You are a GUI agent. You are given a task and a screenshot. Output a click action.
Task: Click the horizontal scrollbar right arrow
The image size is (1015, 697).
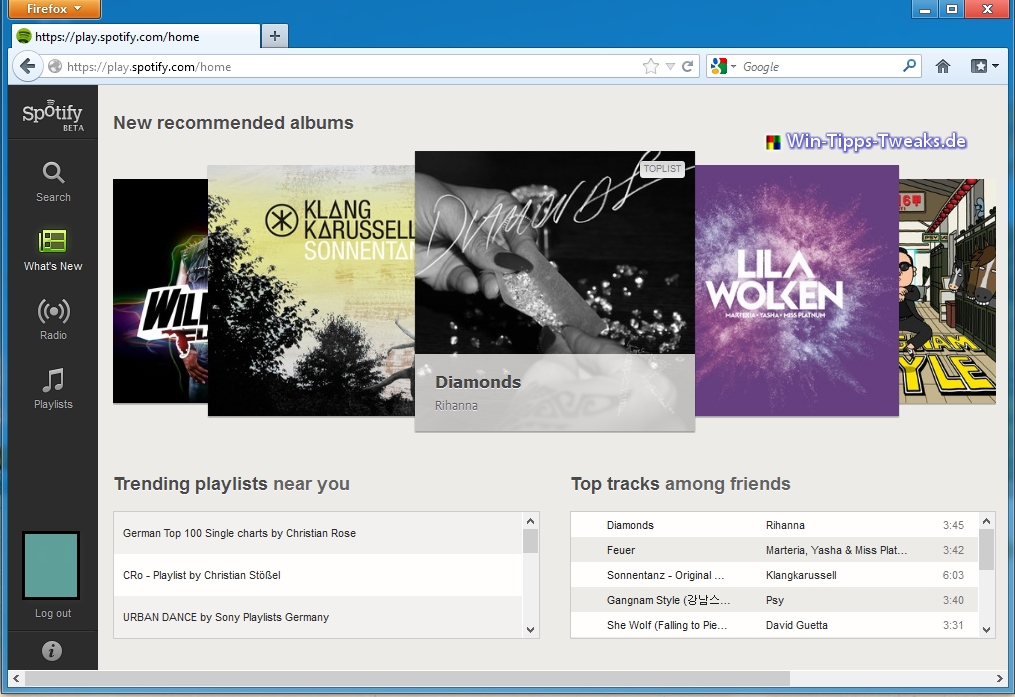click(999, 679)
